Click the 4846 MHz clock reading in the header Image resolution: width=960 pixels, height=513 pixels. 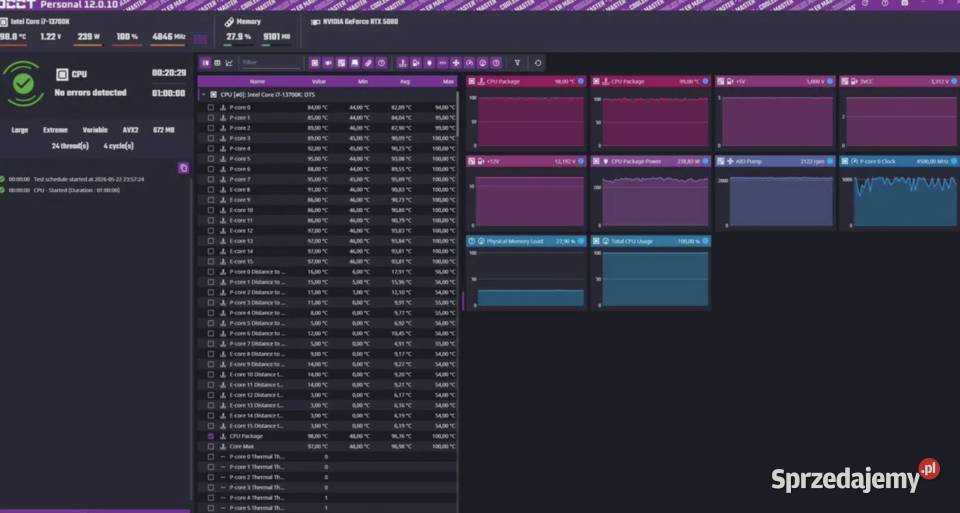coord(168,37)
